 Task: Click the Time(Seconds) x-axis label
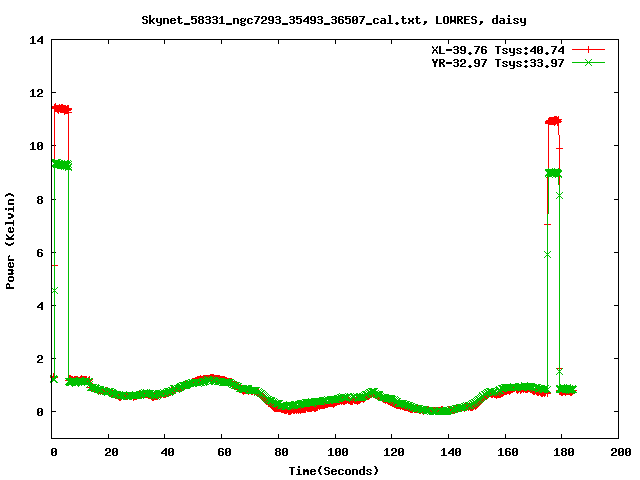coord(336,470)
